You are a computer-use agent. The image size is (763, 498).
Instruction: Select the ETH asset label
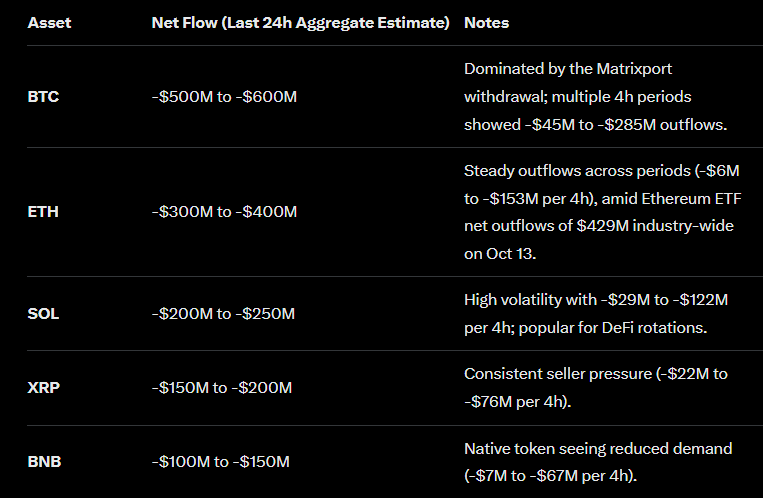tap(43, 212)
